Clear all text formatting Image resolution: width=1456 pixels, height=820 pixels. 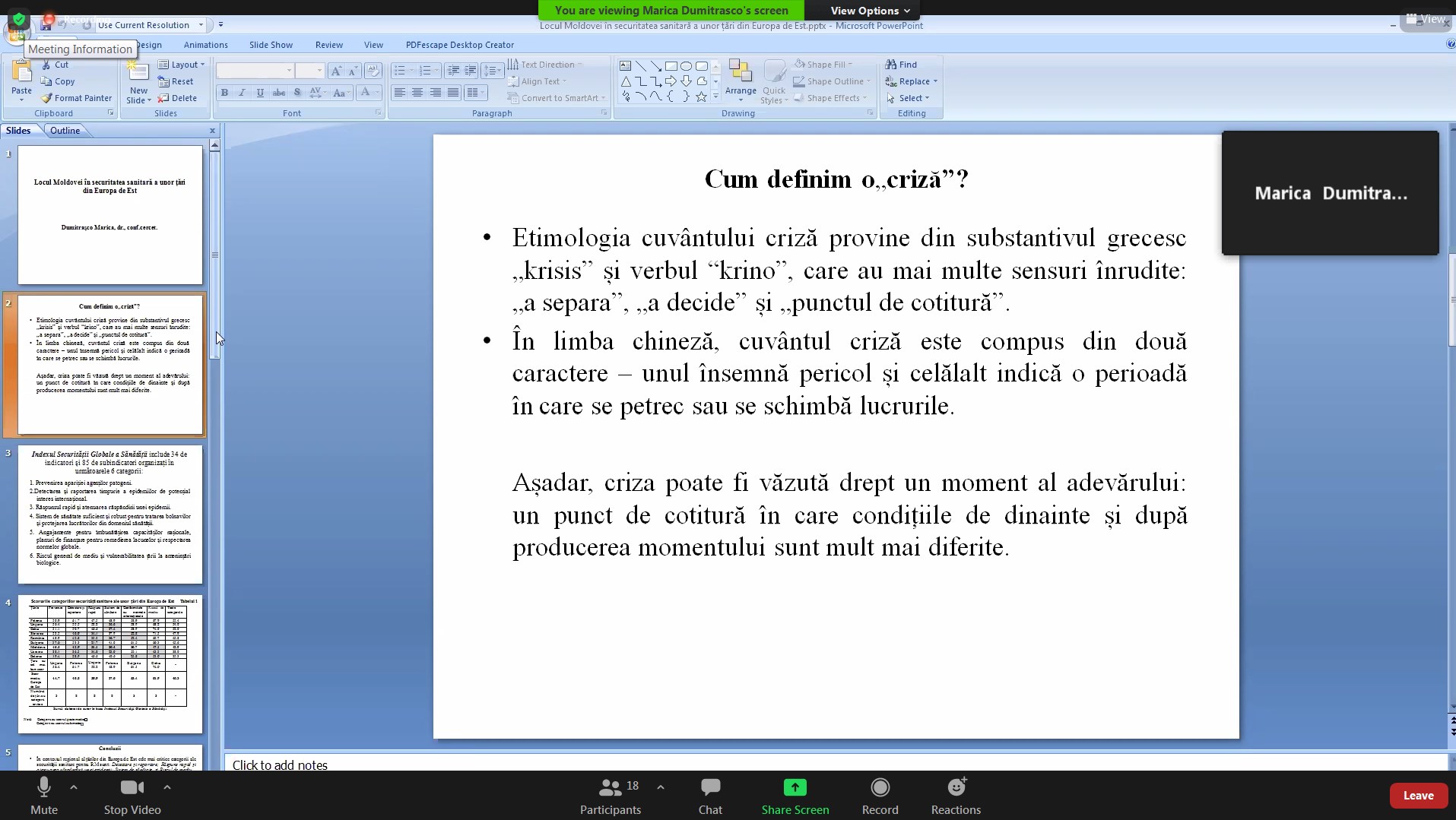[373, 71]
